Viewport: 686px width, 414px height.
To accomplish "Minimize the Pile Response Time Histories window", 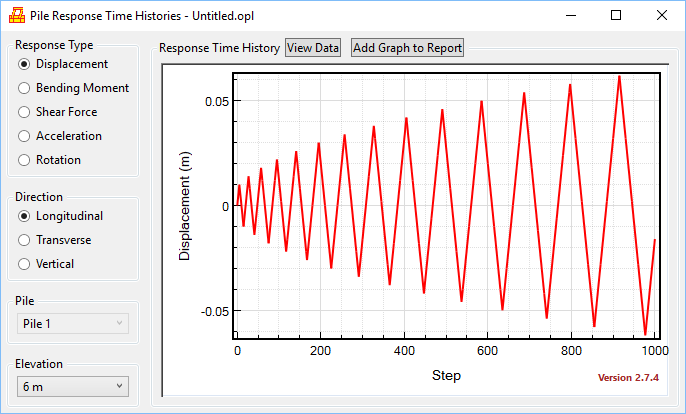I will (570, 15).
